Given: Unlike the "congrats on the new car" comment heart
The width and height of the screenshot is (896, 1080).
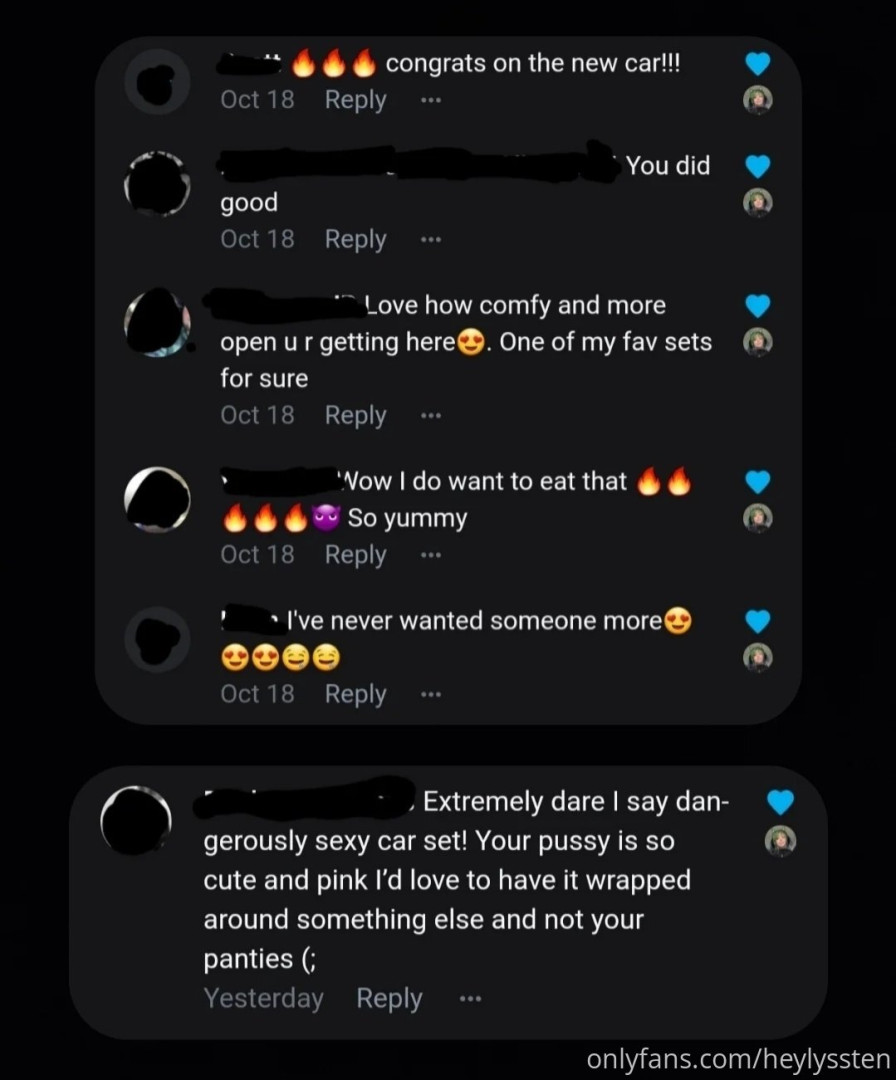Looking at the screenshot, I should pos(758,63).
